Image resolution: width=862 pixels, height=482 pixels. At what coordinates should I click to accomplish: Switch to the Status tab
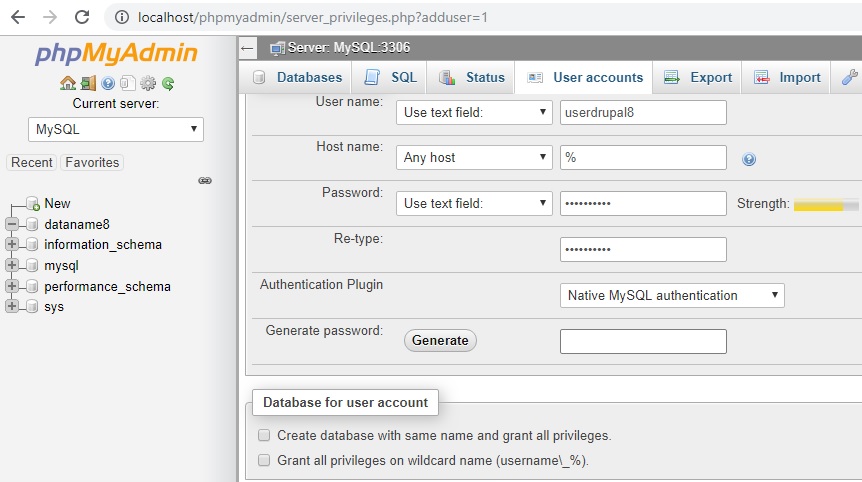pos(472,77)
